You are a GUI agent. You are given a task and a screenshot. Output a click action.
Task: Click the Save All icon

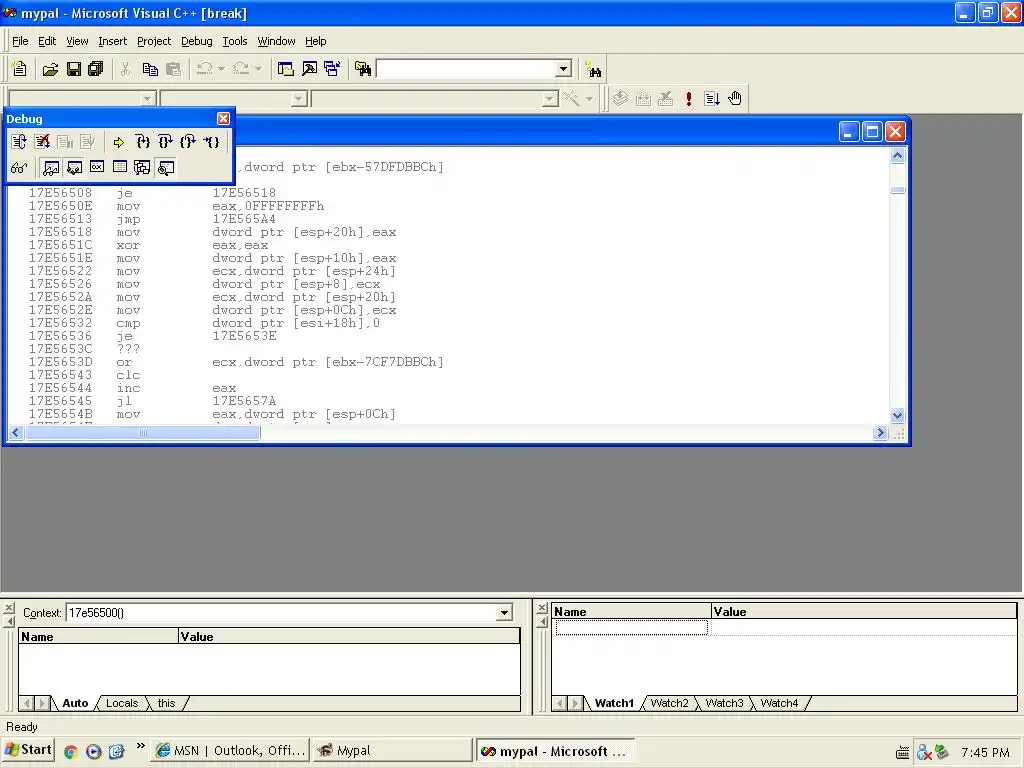click(96, 69)
